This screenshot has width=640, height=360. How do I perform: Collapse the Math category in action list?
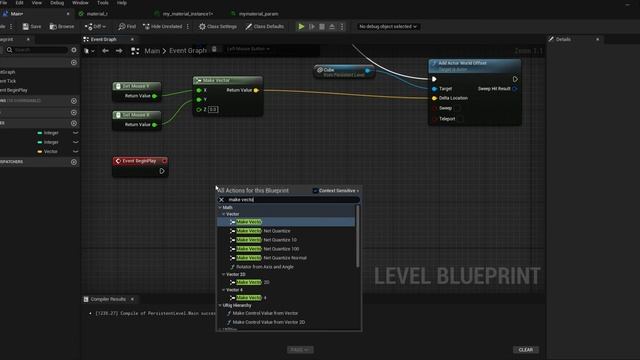click(220, 207)
